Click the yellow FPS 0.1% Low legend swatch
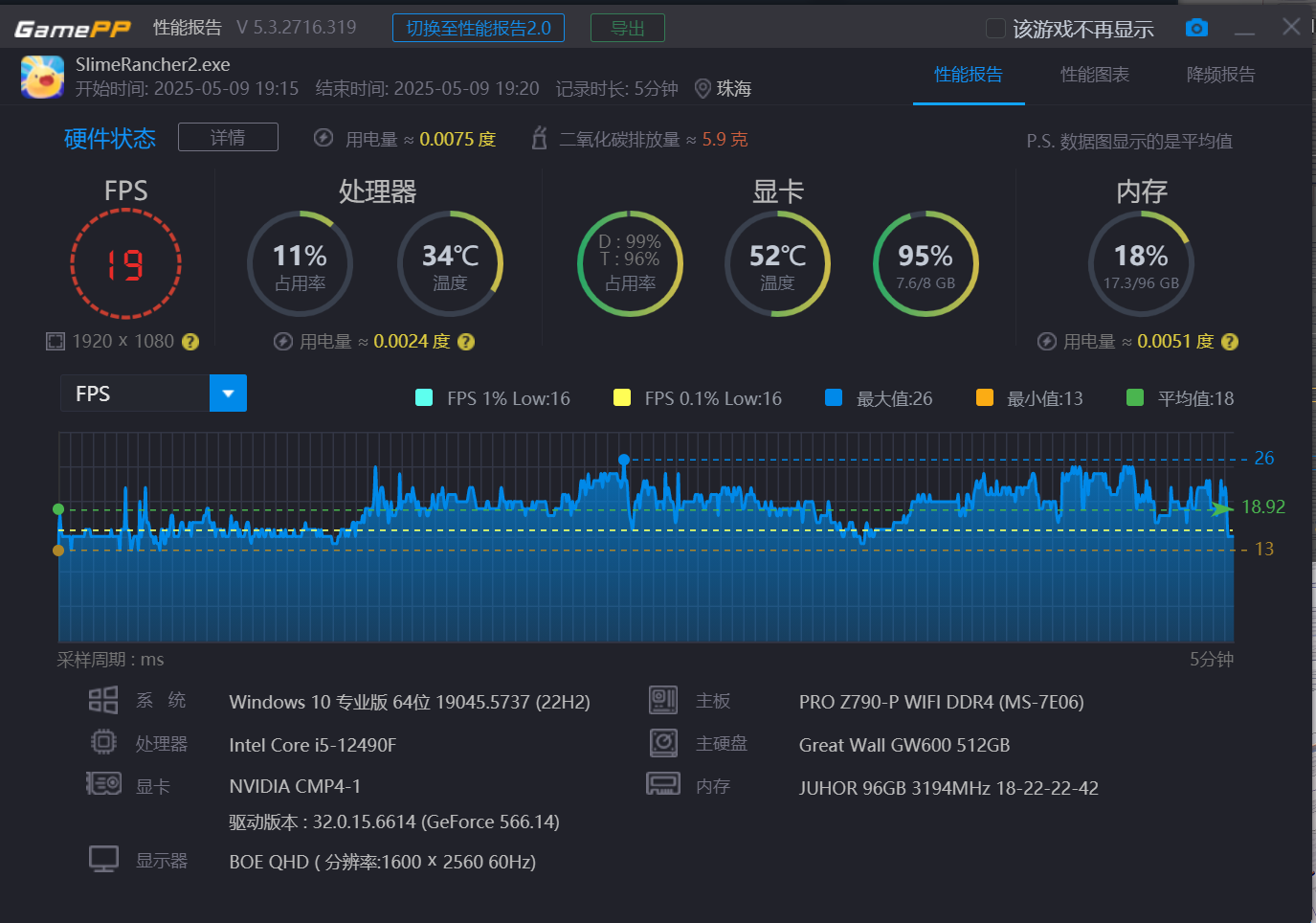The image size is (1316, 923). click(622, 397)
